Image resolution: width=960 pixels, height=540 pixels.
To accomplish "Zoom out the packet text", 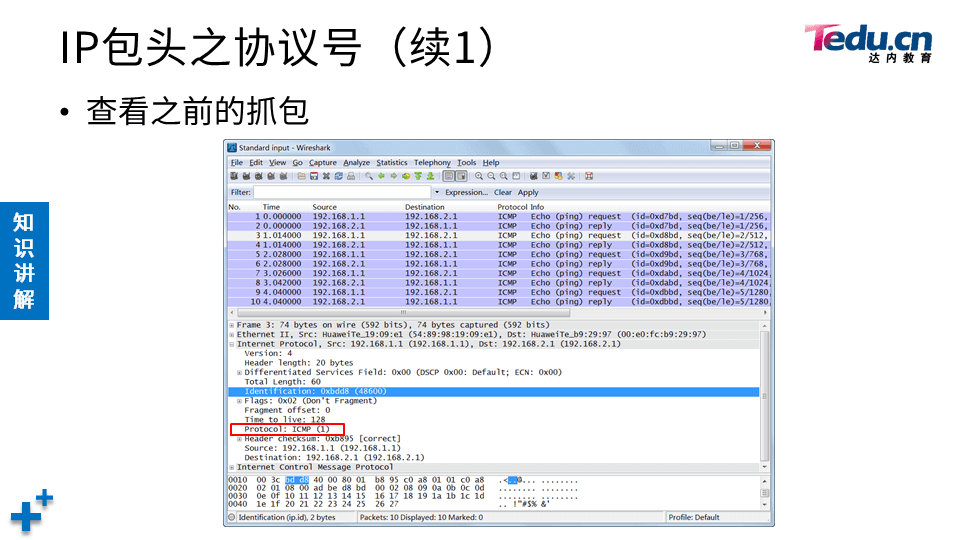I will (491, 176).
